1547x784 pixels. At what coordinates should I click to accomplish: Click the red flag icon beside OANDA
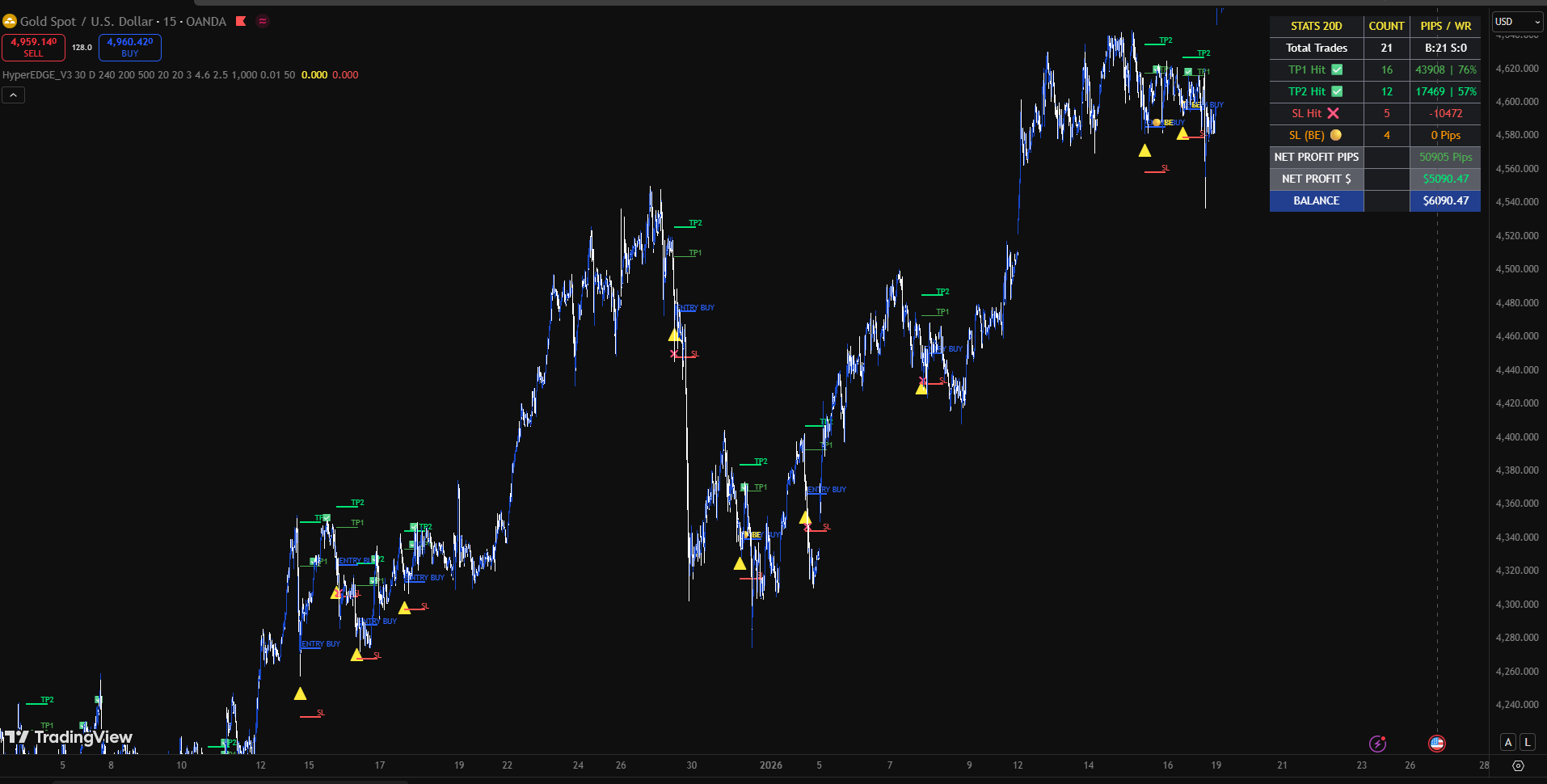click(x=241, y=21)
